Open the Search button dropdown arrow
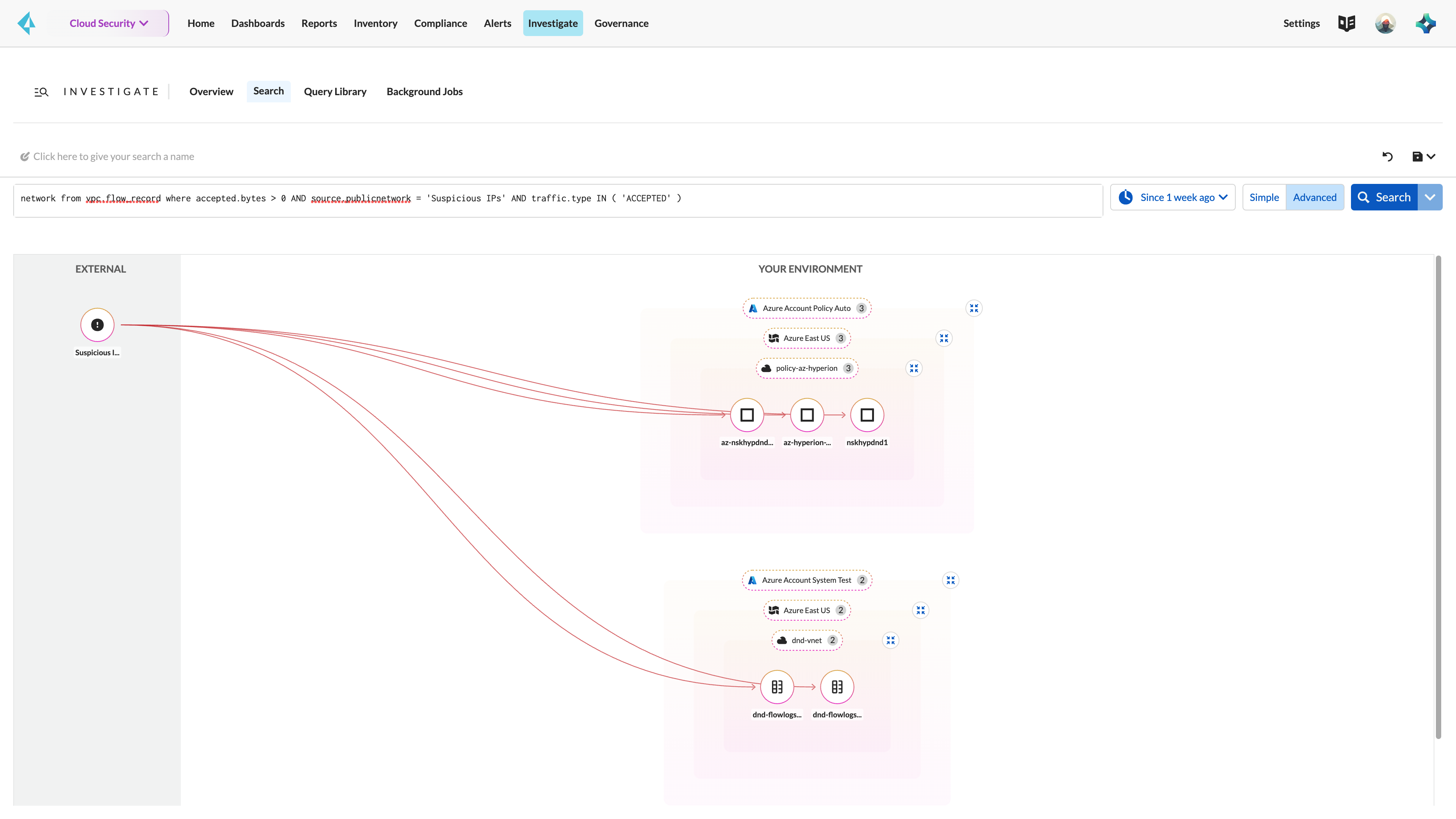 pyautogui.click(x=1431, y=197)
